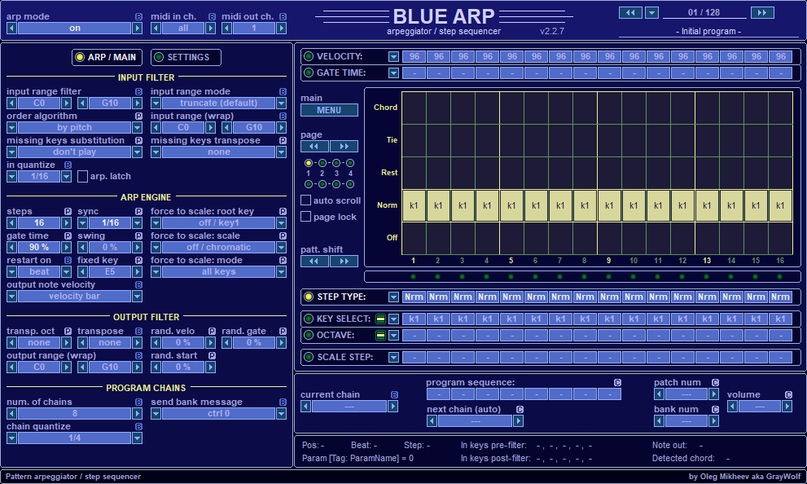Image resolution: width=807 pixels, height=484 pixels.
Task: Open program list dropdown near 01 / 128
Action: point(652,12)
